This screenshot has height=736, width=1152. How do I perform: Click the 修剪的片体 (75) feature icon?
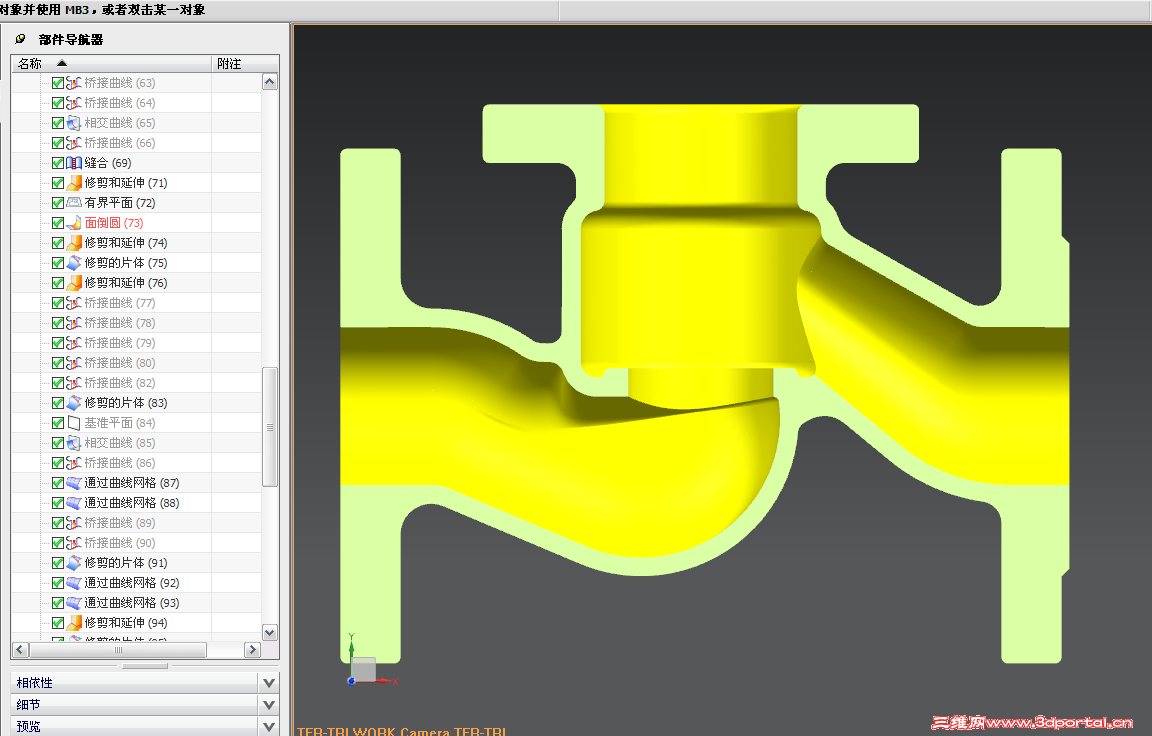[x=74, y=263]
